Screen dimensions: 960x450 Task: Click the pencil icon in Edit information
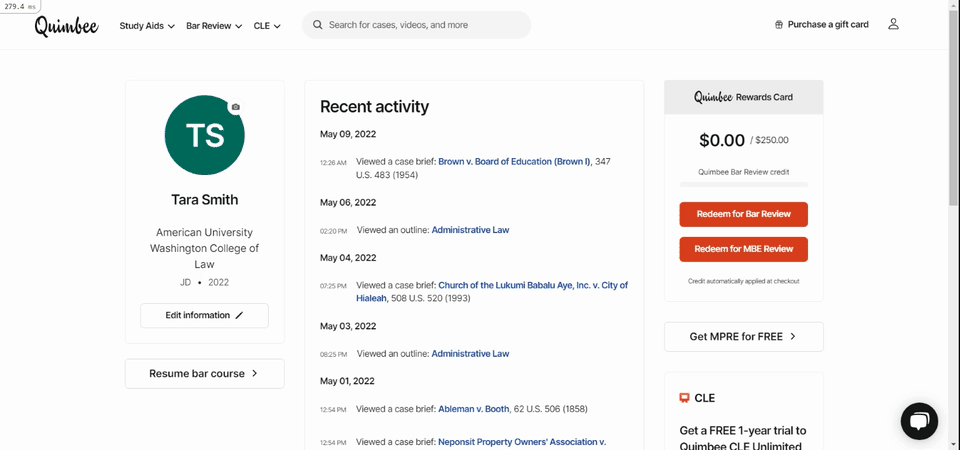239,315
